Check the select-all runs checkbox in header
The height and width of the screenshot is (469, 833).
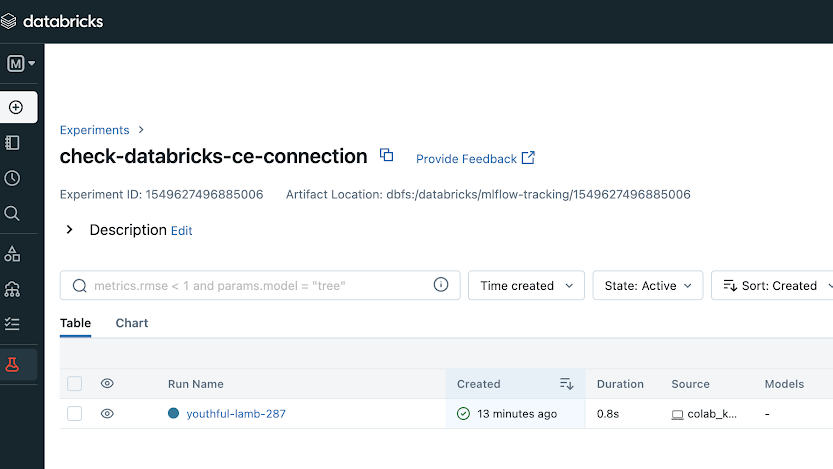[x=75, y=384]
